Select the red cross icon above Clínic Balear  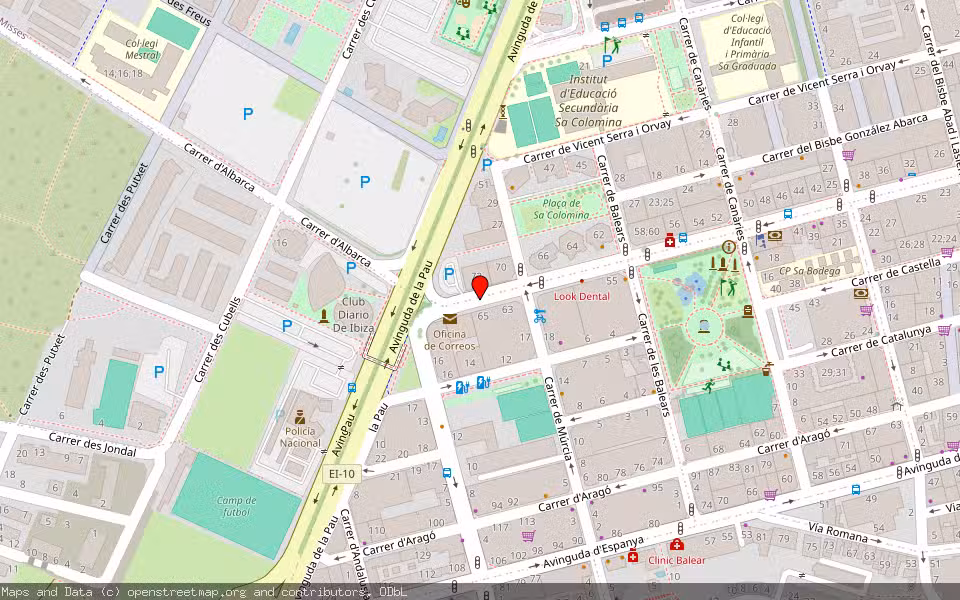coord(677,544)
